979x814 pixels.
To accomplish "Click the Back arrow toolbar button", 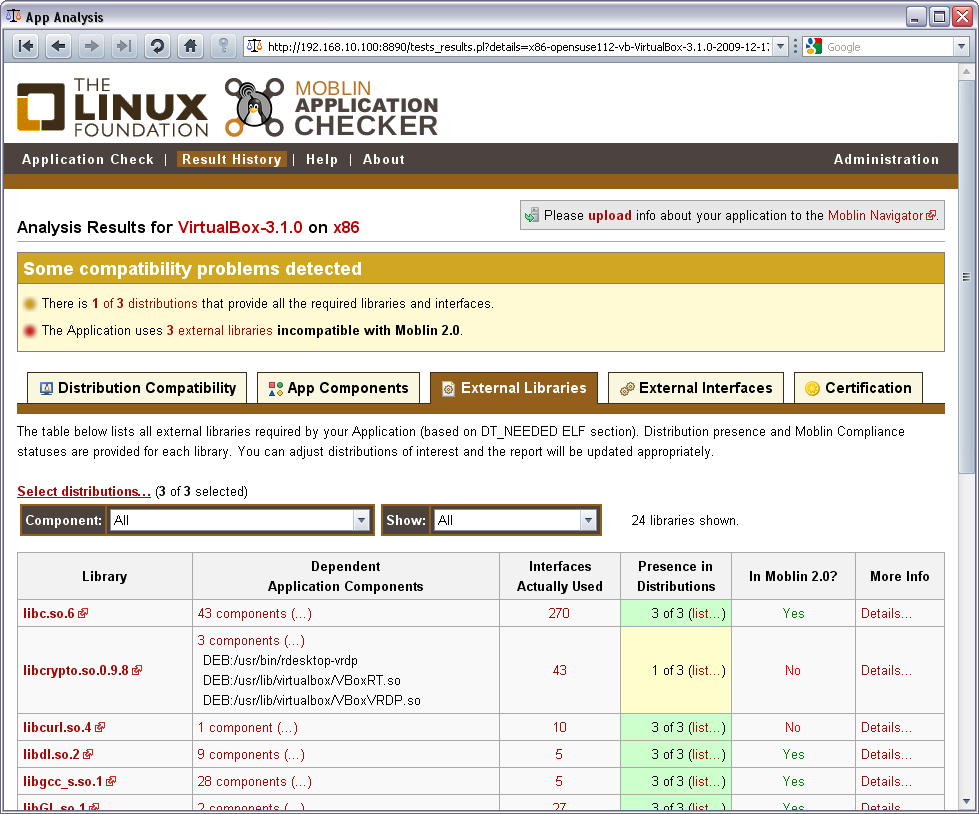I will click(59, 46).
